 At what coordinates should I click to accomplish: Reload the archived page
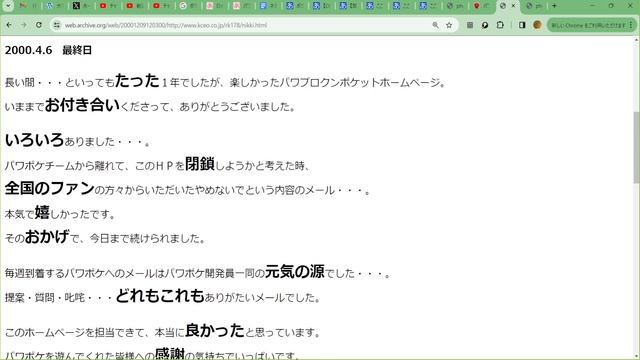point(39,25)
